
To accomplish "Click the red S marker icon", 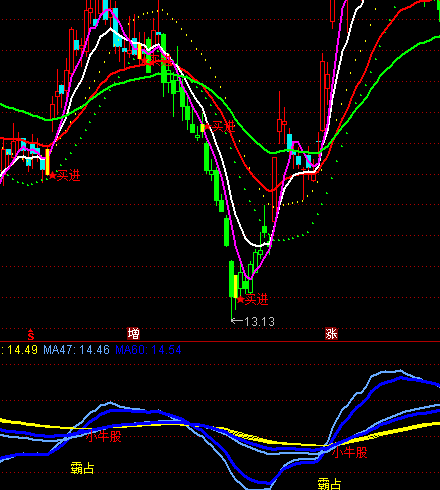I will [31, 334].
